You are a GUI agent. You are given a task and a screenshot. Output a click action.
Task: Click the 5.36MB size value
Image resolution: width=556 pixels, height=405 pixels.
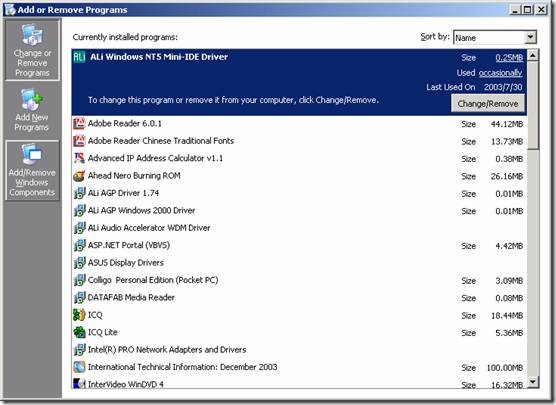(509, 333)
